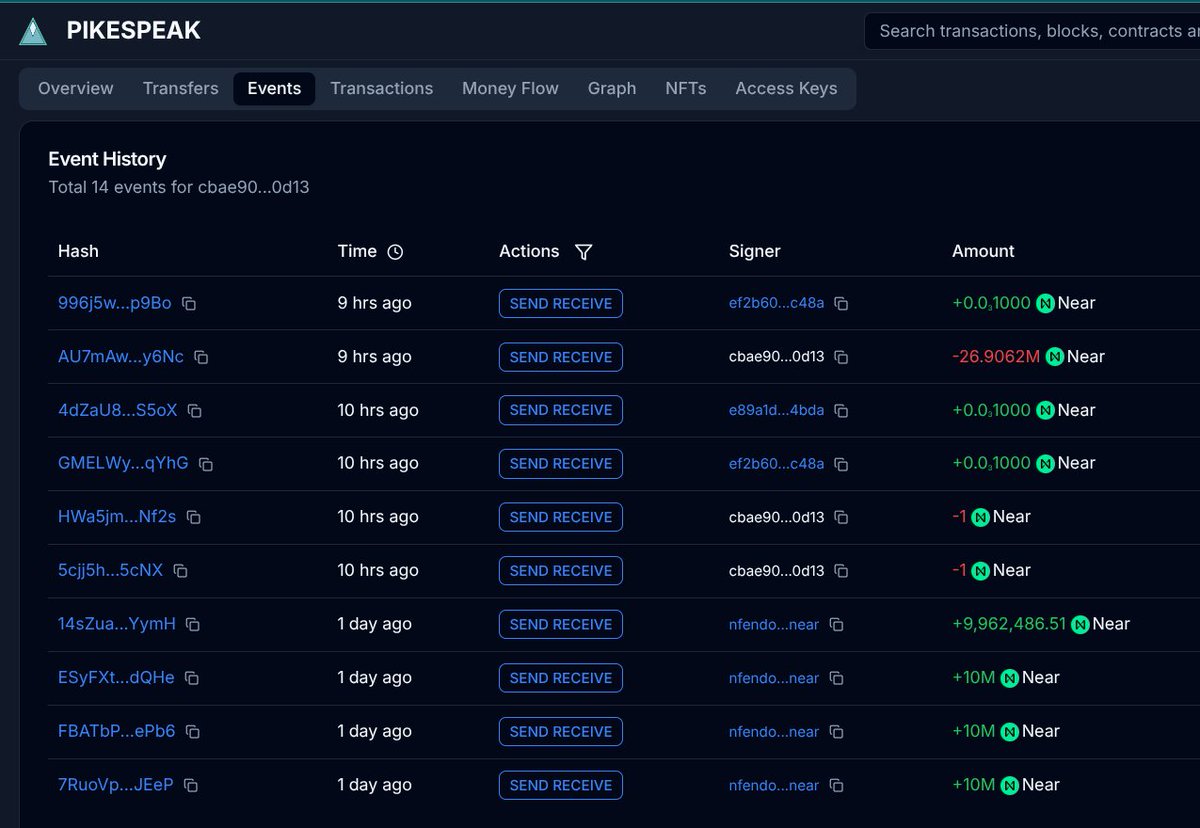Open transaction HWa5jm...Nf2s
1200x828 pixels.
pos(117,517)
